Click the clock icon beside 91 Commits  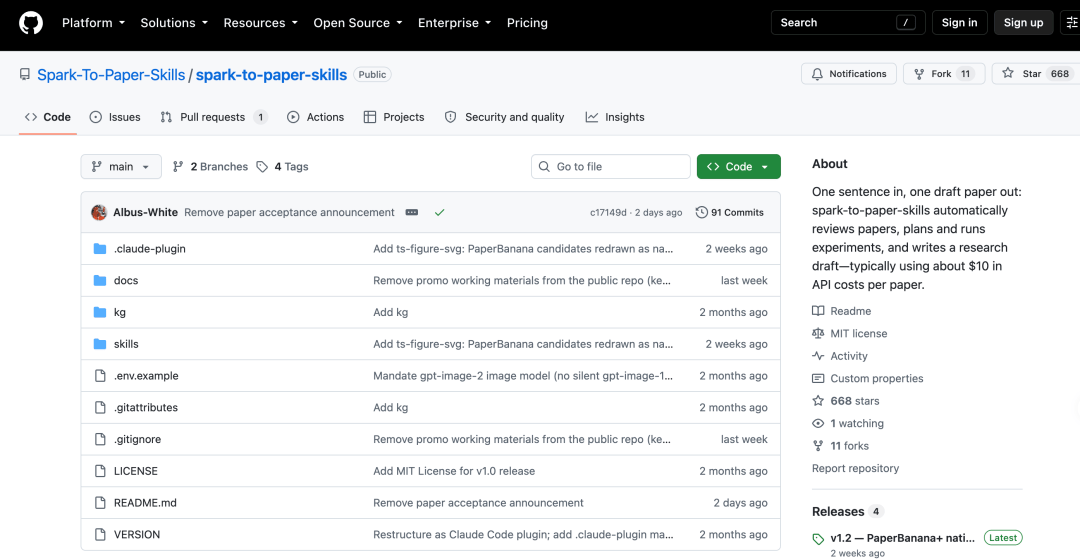coord(701,212)
